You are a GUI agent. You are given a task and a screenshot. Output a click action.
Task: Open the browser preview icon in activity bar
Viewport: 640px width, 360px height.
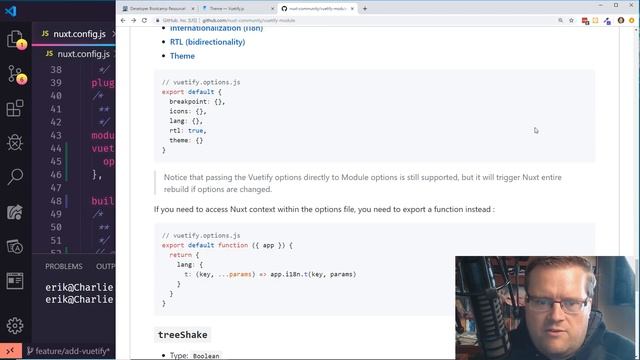click(15, 281)
